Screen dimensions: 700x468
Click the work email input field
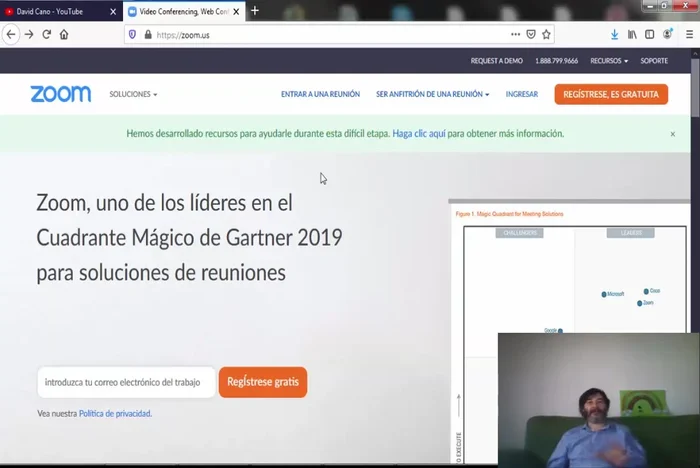point(126,382)
